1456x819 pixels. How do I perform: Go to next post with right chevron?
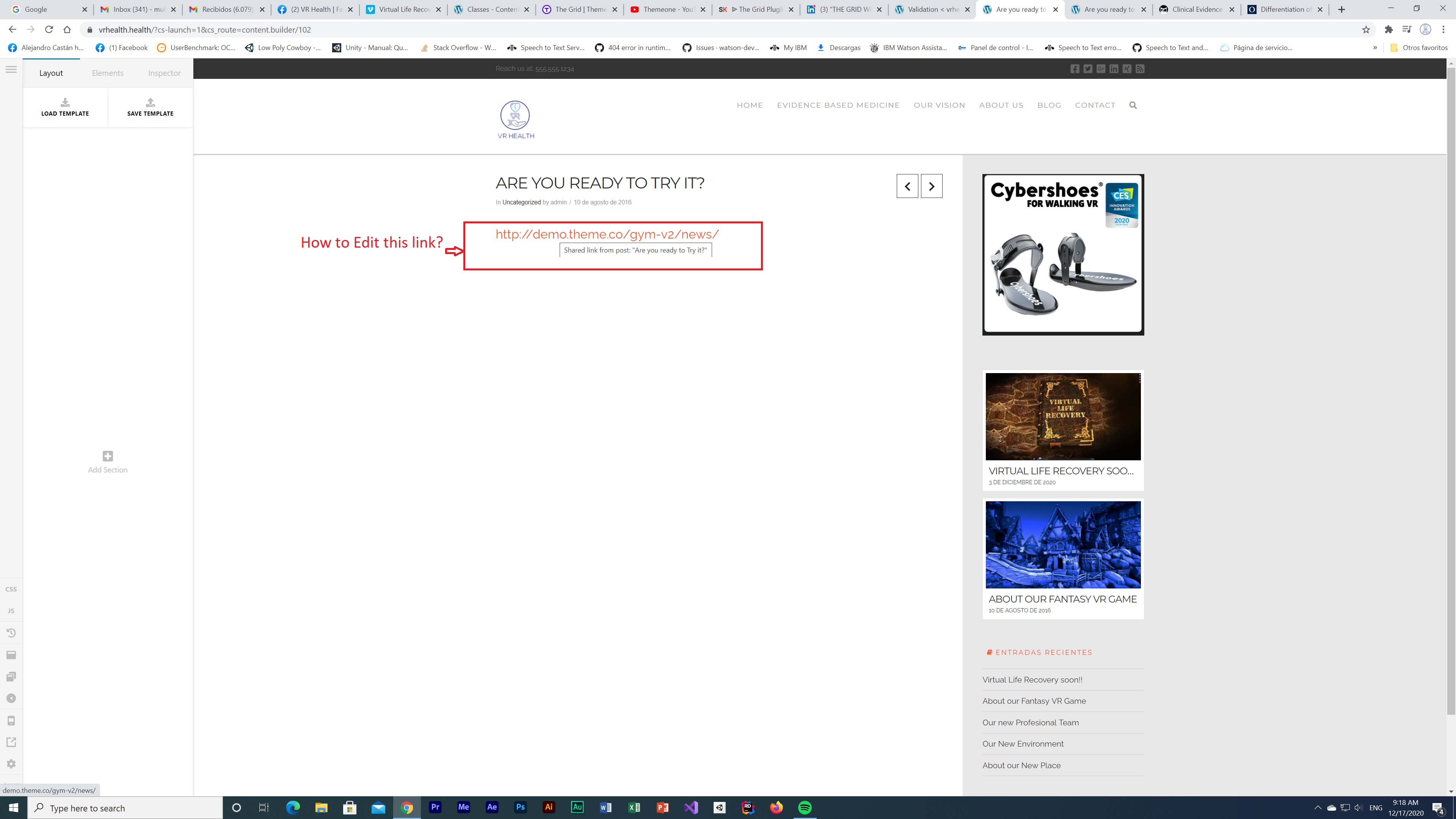point(932,186)
